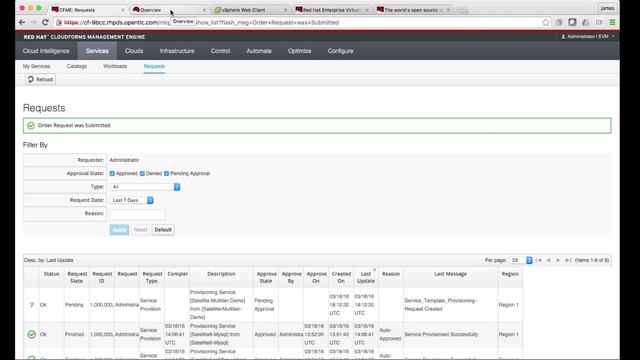Switch to the Red Hat Enterprise Virtualization tab

[x=331, y=10]
